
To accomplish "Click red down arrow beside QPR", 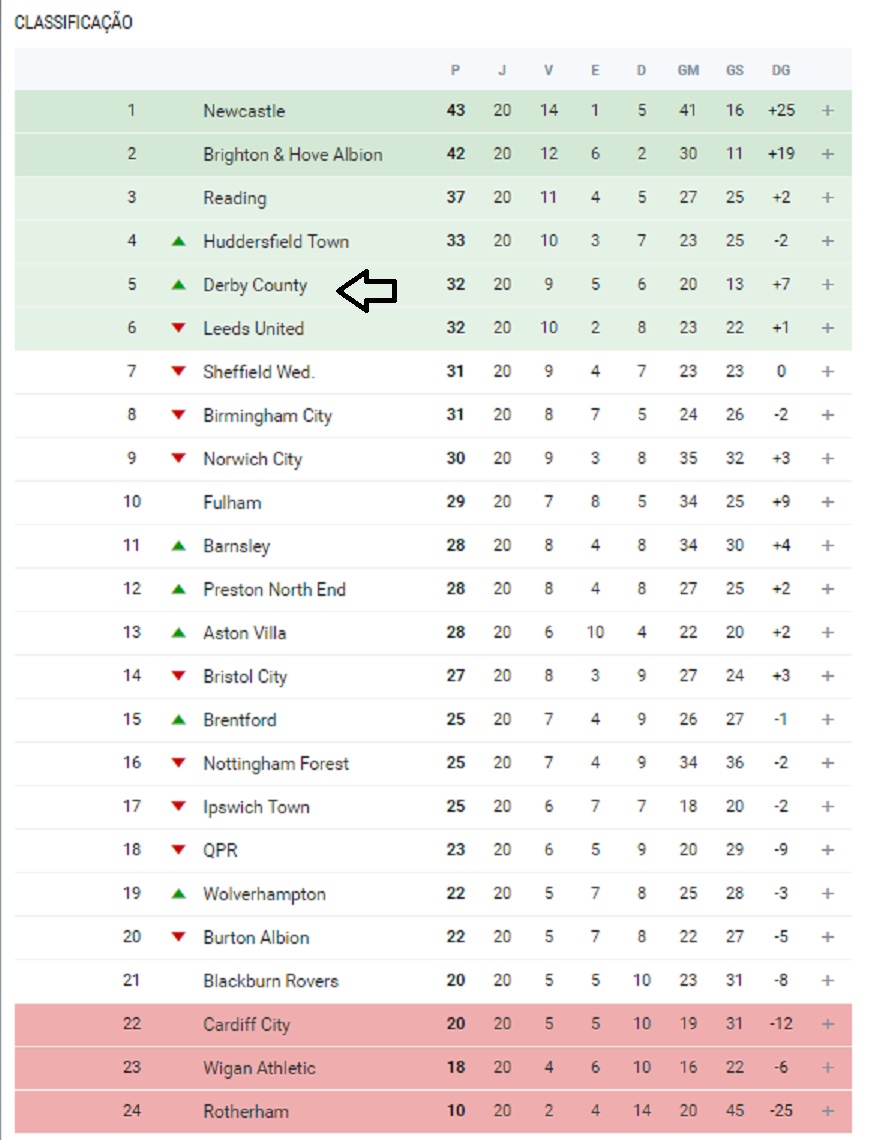I will coord(179,850).
